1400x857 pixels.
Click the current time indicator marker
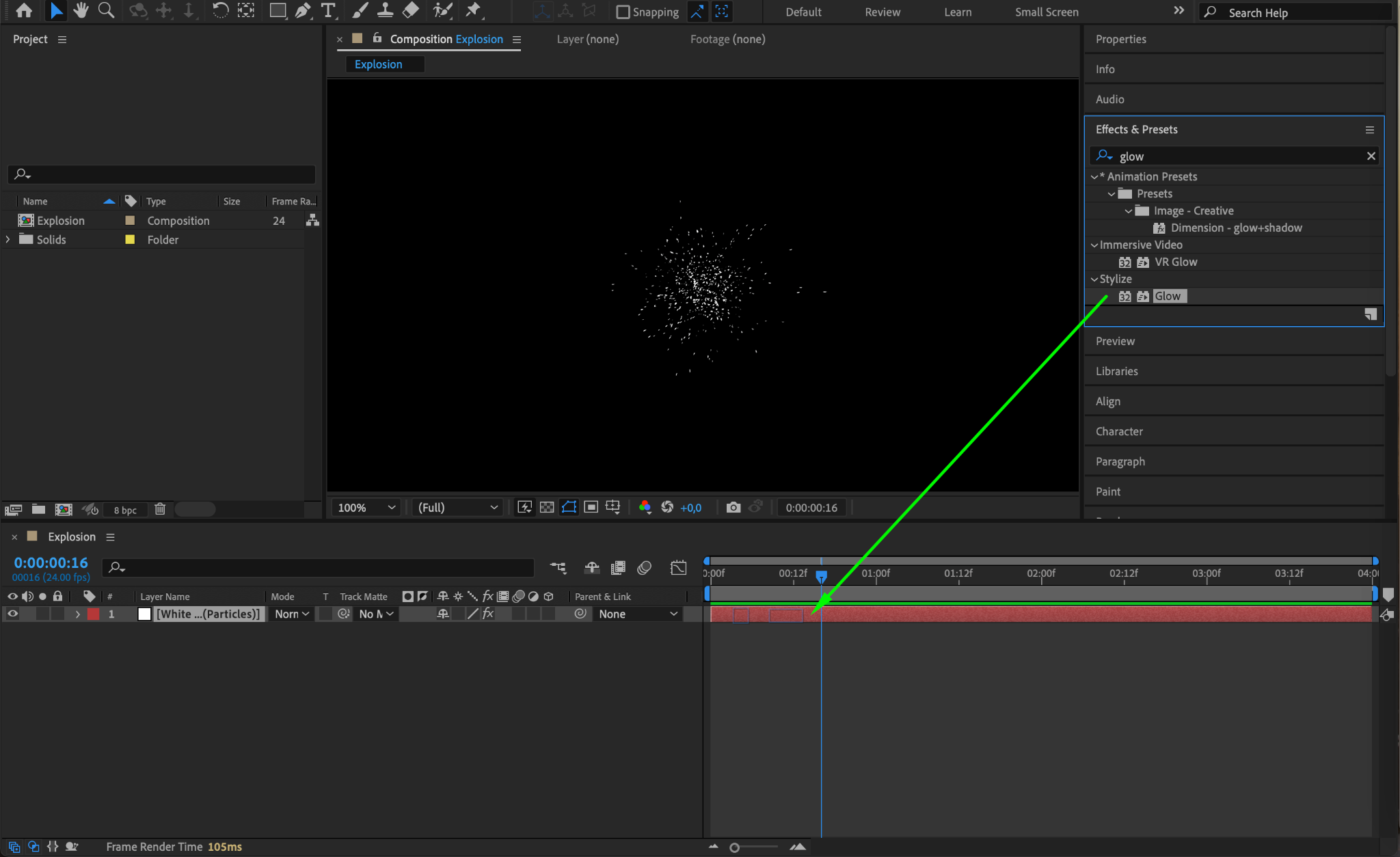[x=821, y=576]
